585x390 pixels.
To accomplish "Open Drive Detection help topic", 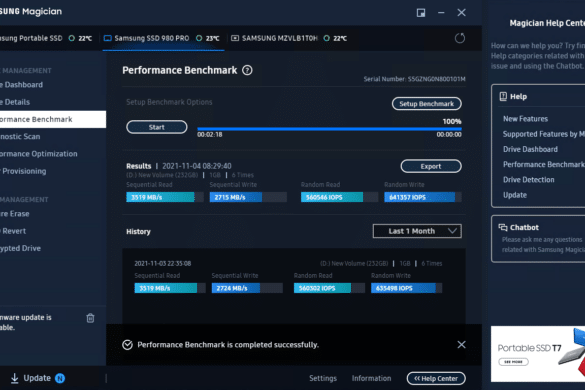I will coord(528,180).
